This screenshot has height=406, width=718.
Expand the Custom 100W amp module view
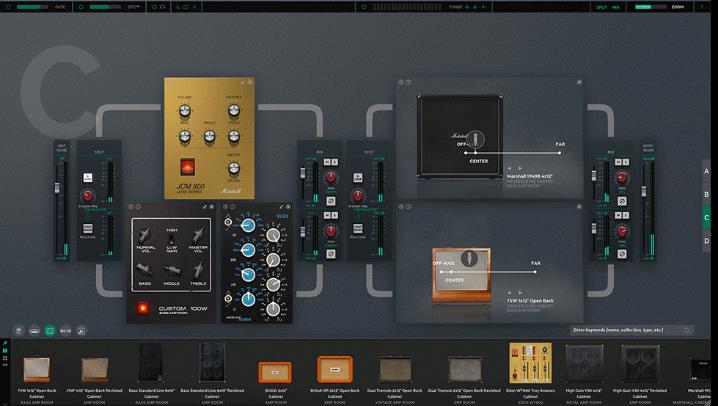205,207
